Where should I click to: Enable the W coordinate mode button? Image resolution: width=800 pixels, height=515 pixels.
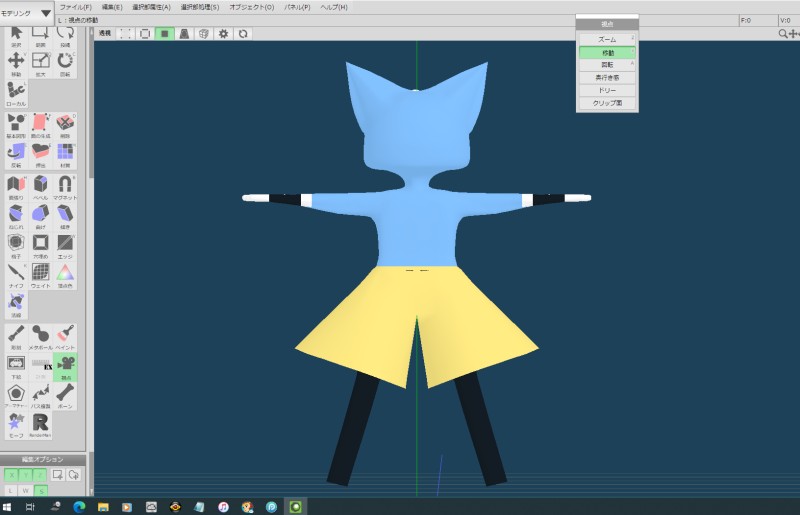(x=26, y=490)
